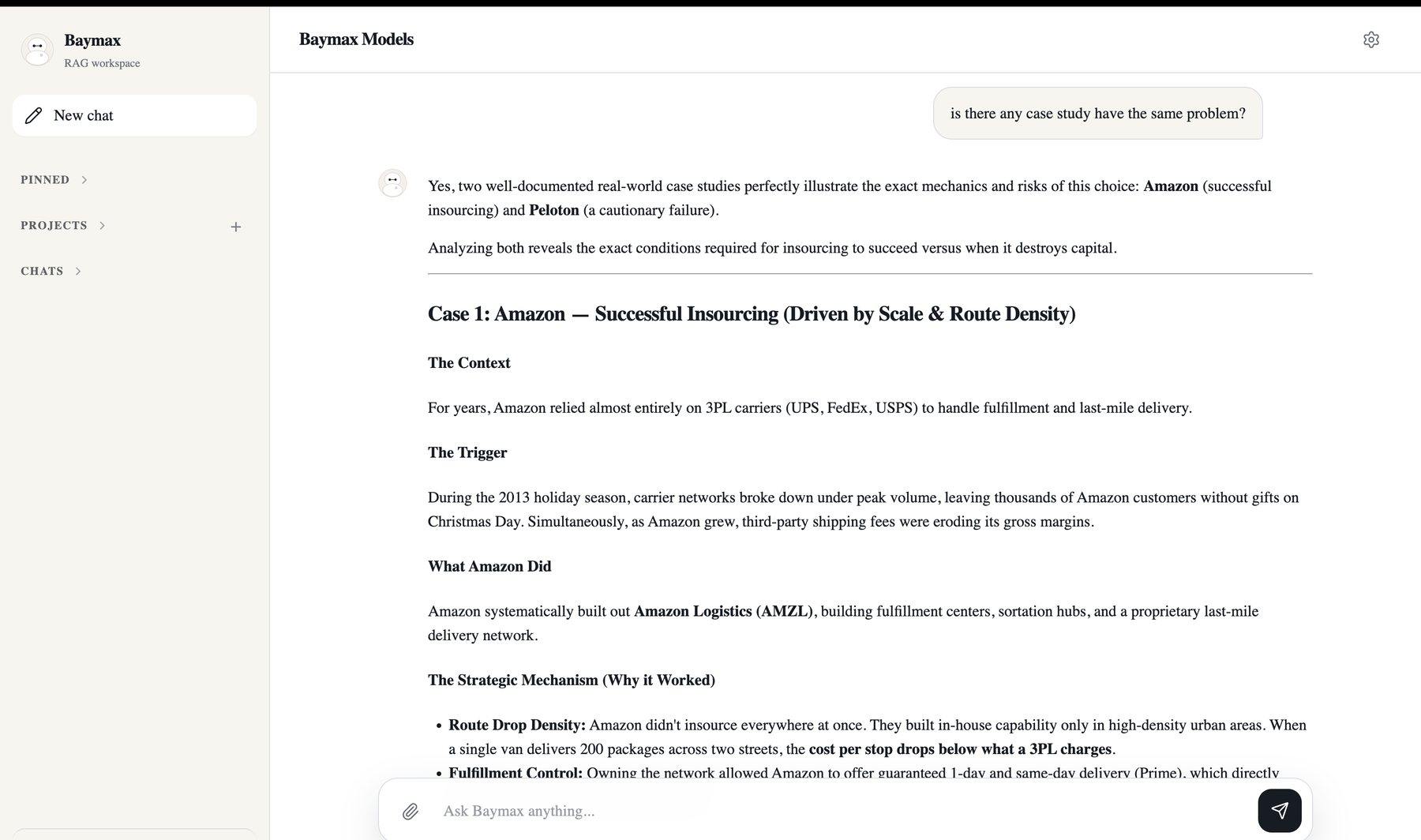1421x840 pixels.
Task: Click the Baymax Models header title
Action: point(356,39)
